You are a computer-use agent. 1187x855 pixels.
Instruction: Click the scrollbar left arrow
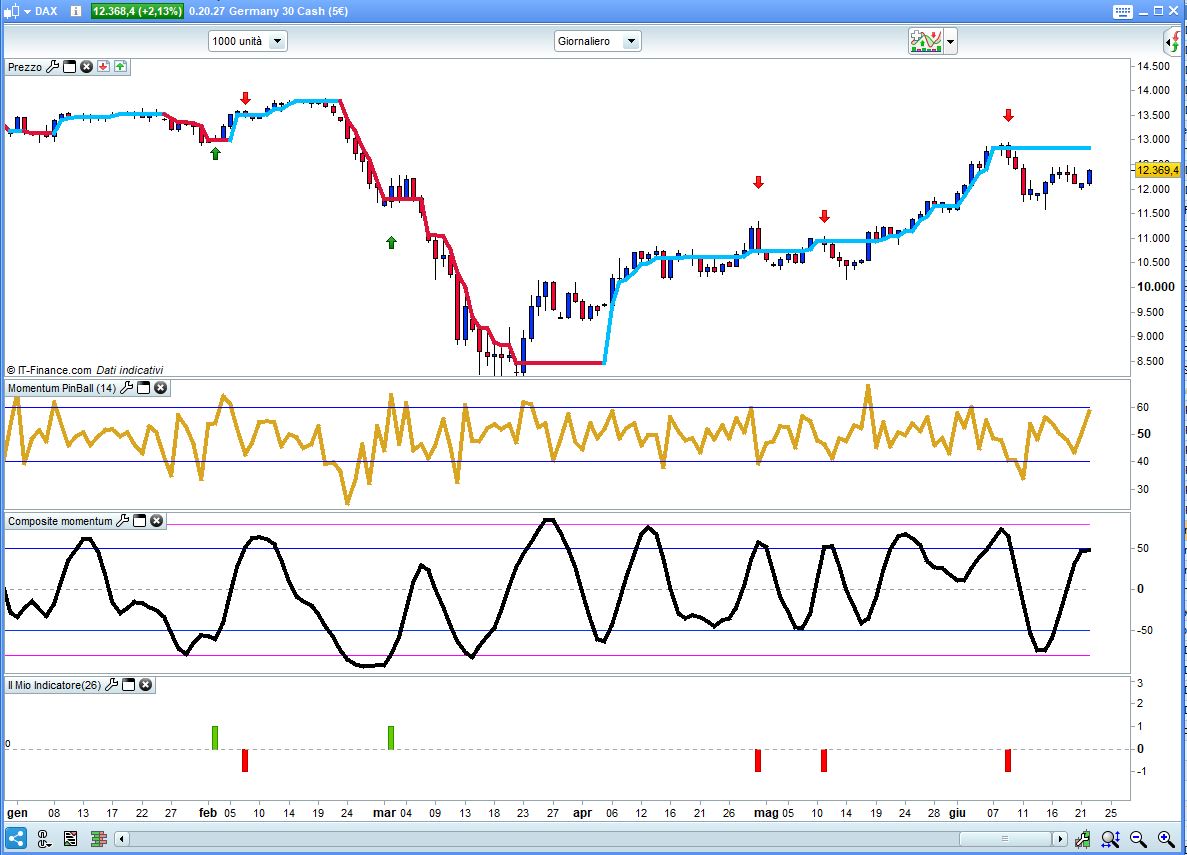[121, 838]
